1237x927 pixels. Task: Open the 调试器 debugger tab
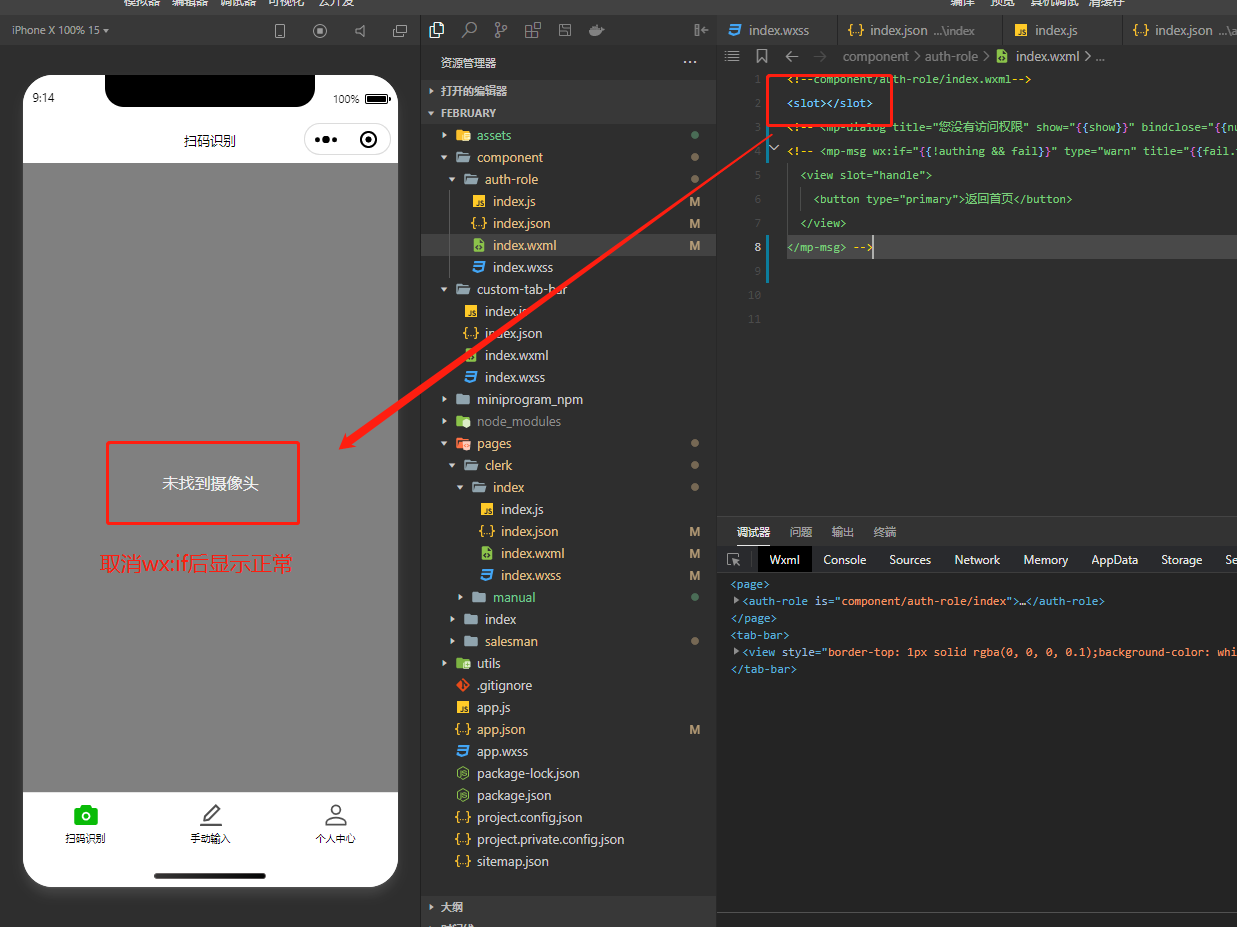coord(753,532)
